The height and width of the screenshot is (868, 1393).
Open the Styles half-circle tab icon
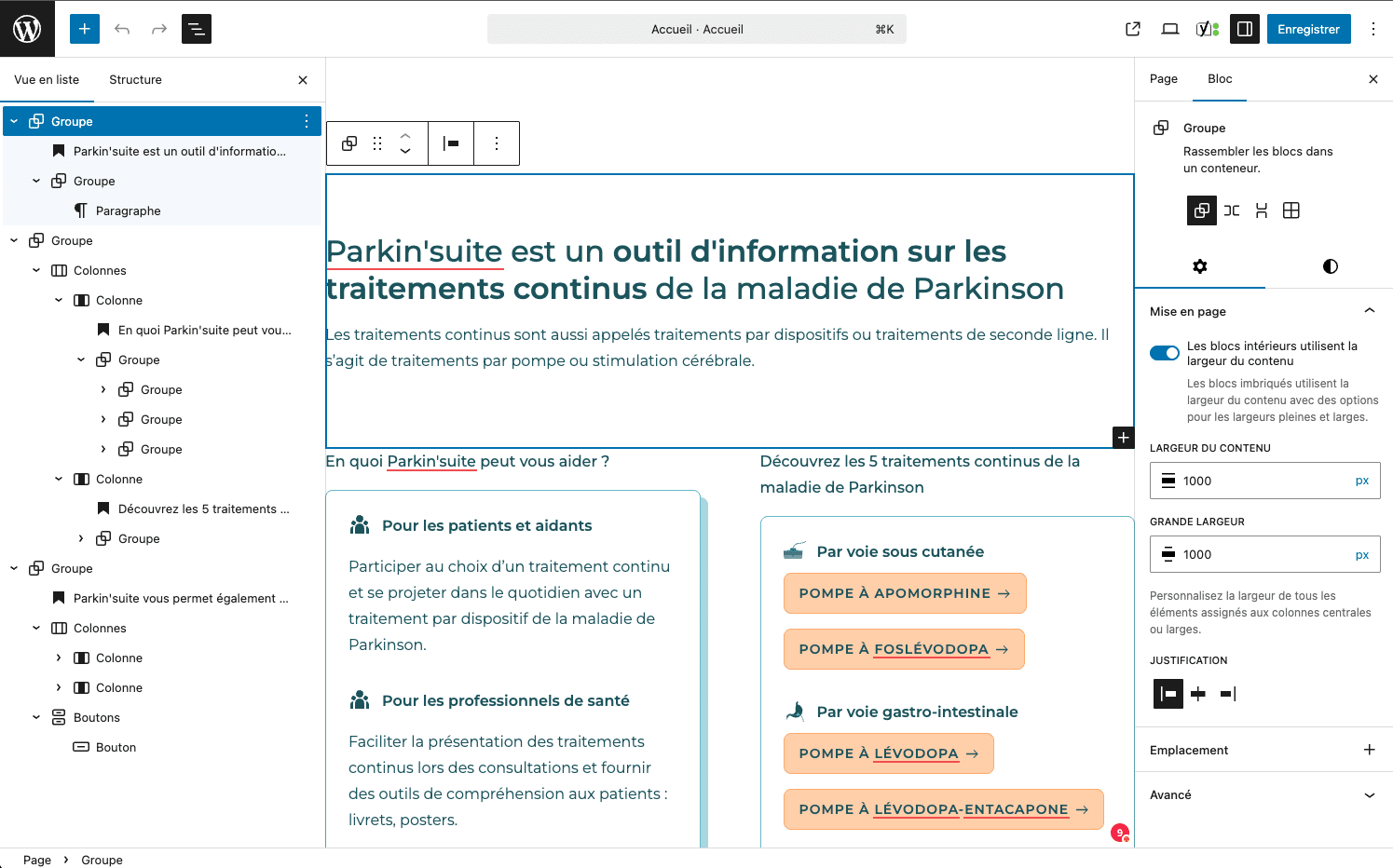(x=1330, y=266)
